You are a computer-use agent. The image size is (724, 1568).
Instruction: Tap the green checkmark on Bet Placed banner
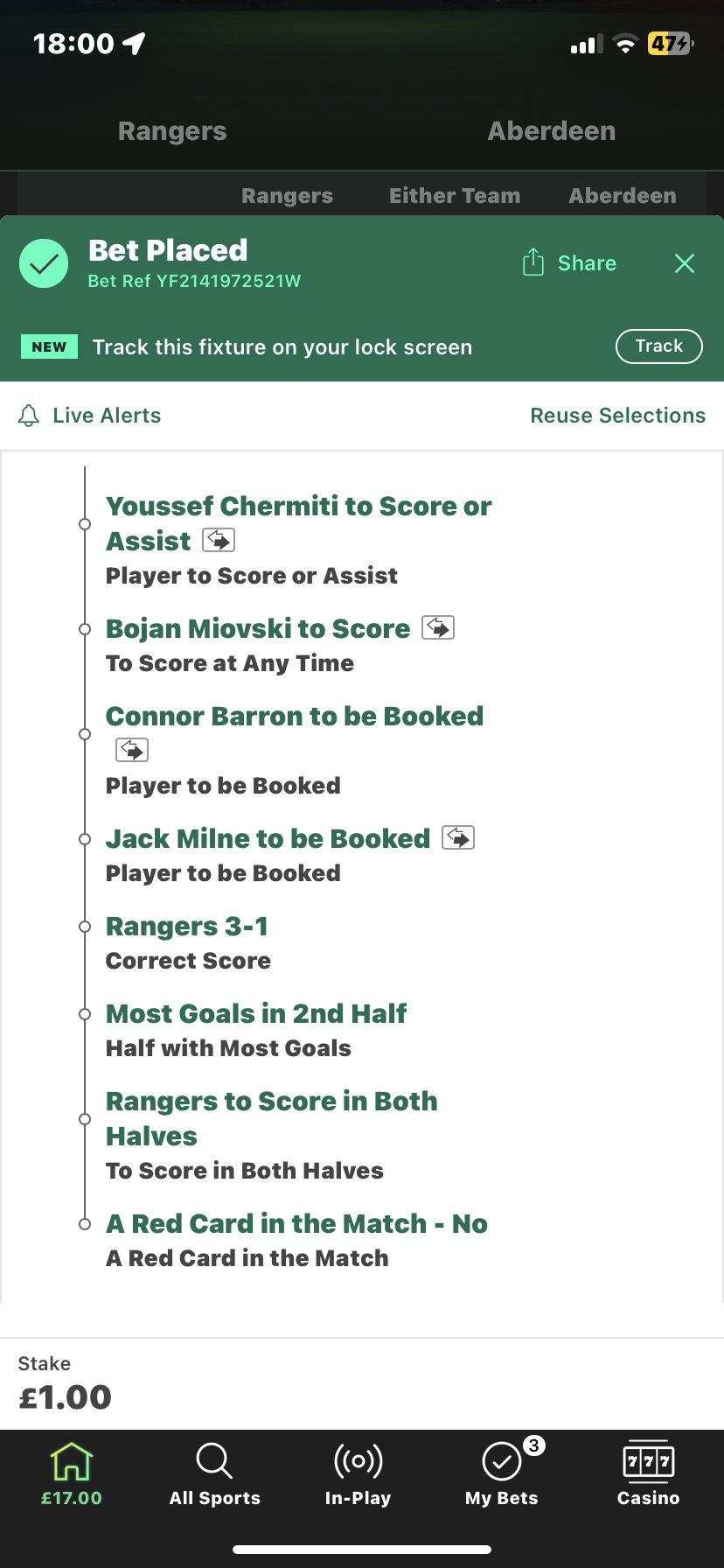[44, 262]
